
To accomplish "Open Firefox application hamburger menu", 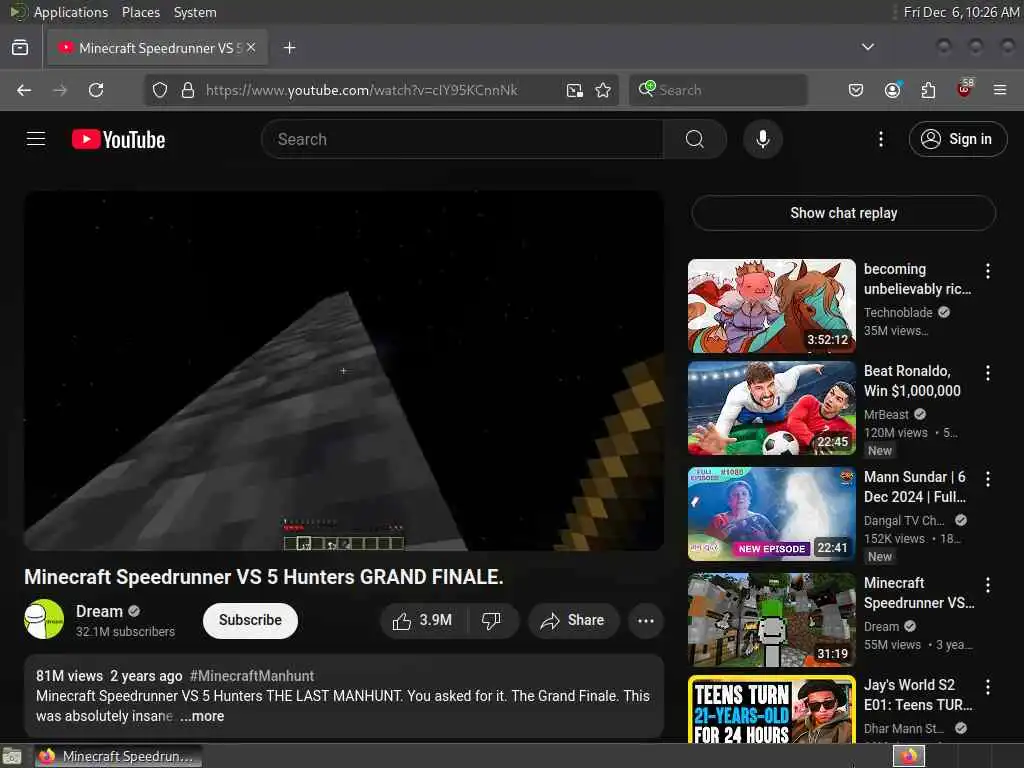I will click(1000, 90).
